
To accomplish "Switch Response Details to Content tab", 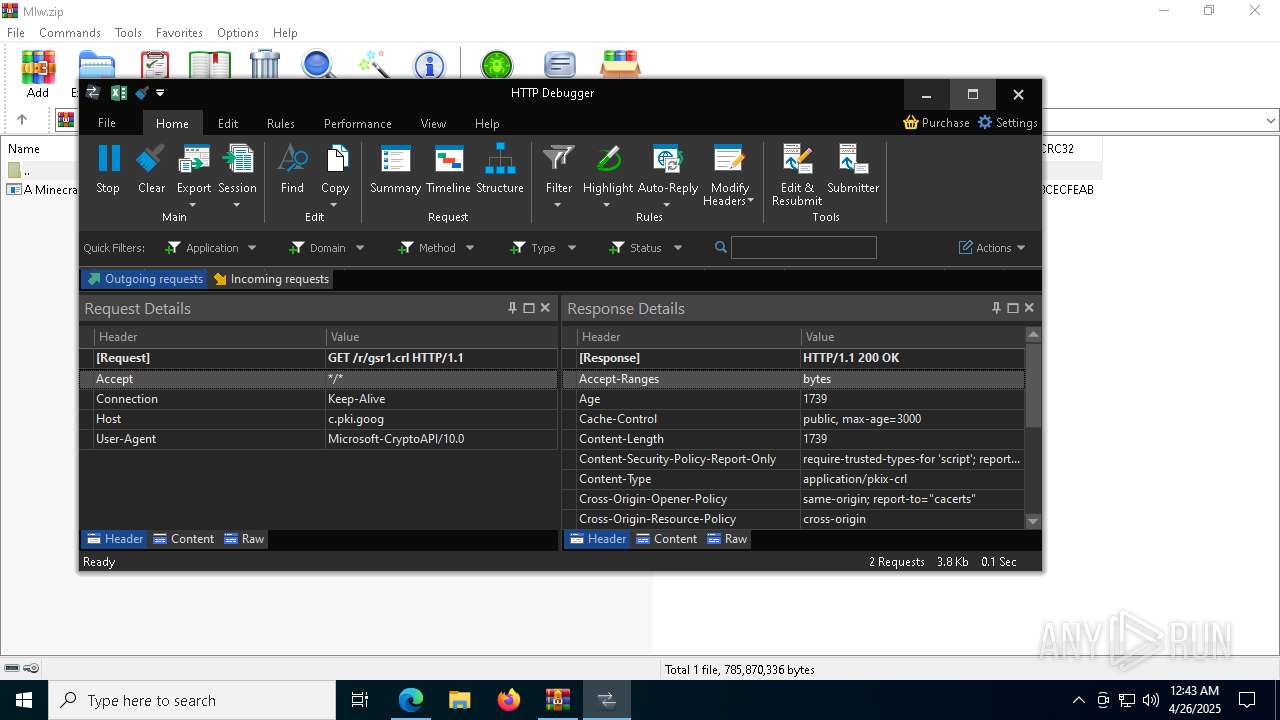I will 666,539.
